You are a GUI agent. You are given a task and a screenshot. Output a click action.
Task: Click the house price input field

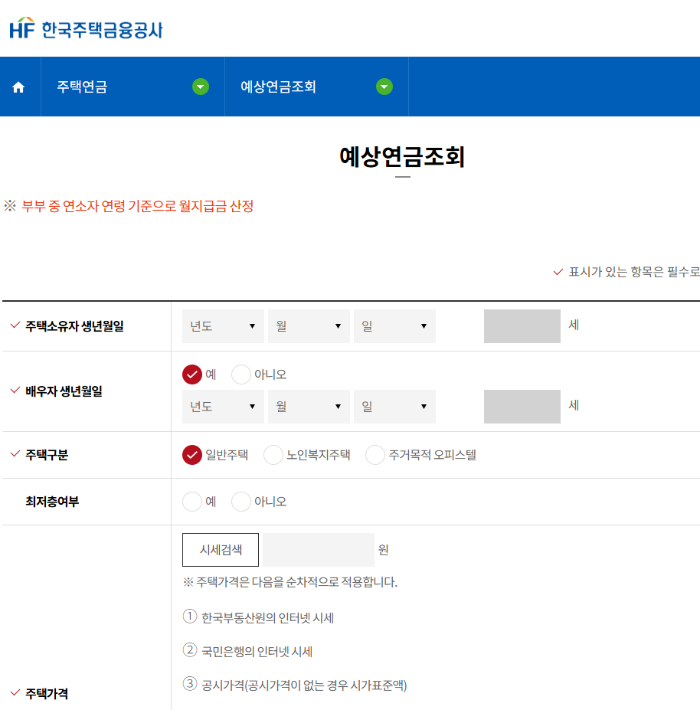(x=318, y=550)
